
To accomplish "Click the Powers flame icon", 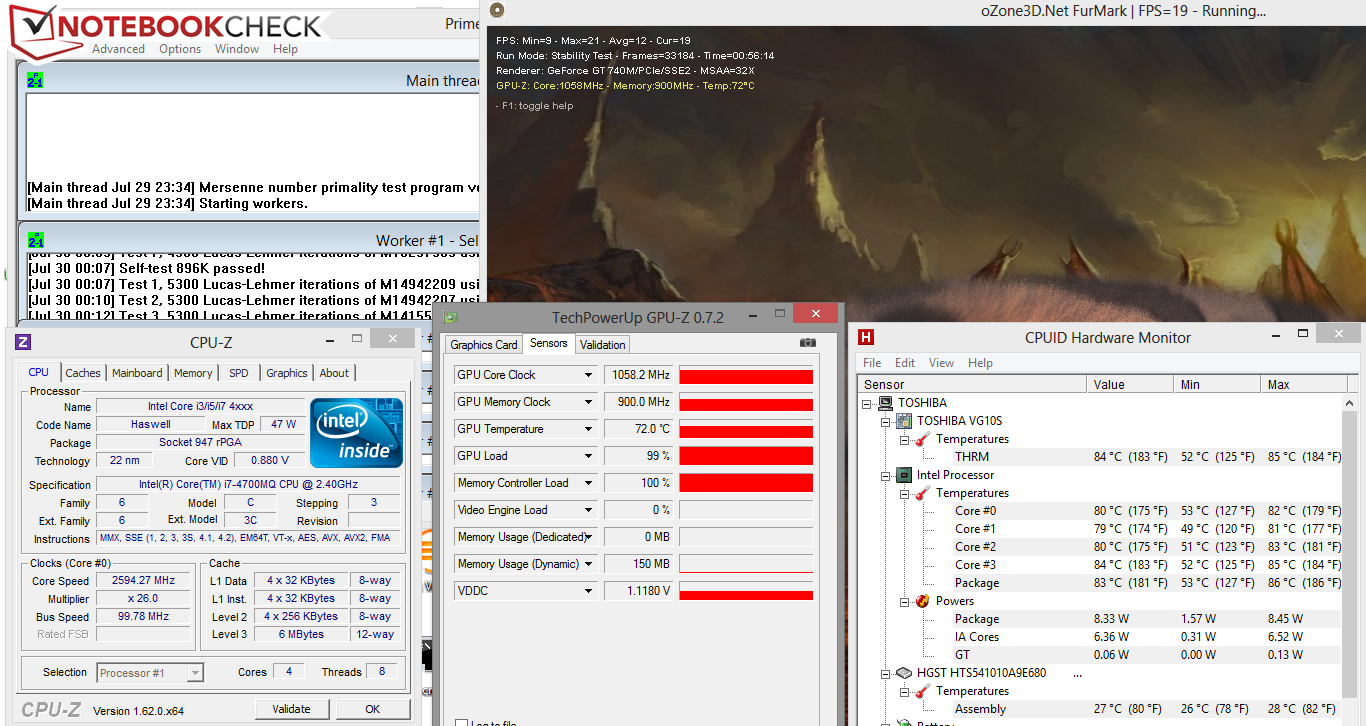I will pyautogui.click(x=921, y=601).
